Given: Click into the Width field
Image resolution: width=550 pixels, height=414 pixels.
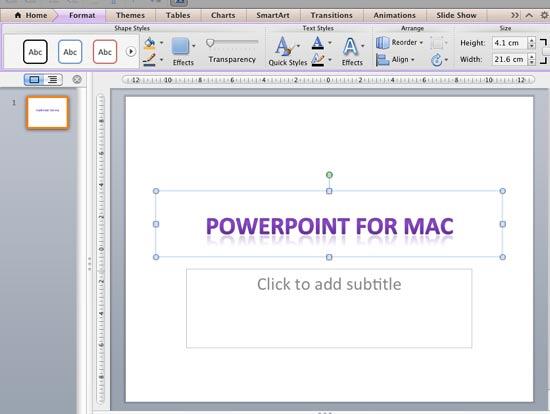Looking at the screenshot, I should point(510,59).
